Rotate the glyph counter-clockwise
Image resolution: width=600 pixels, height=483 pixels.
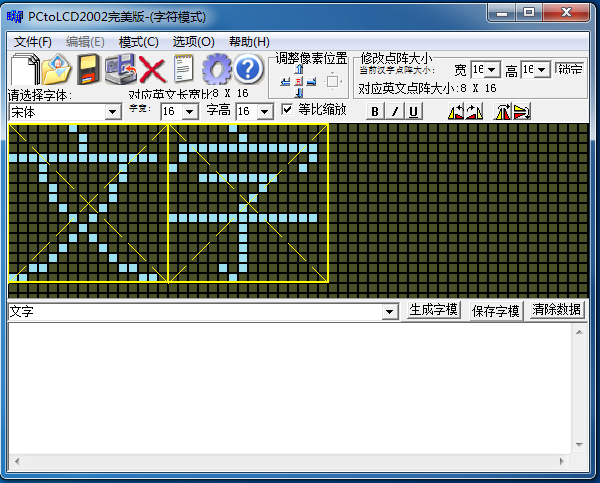[456, 112]
